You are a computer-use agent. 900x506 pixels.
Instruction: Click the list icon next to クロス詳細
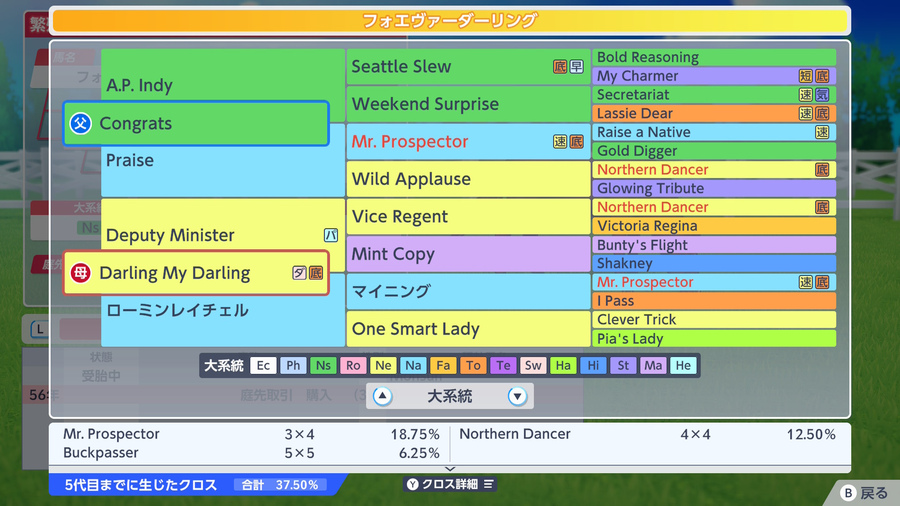[x=488, y=484]
